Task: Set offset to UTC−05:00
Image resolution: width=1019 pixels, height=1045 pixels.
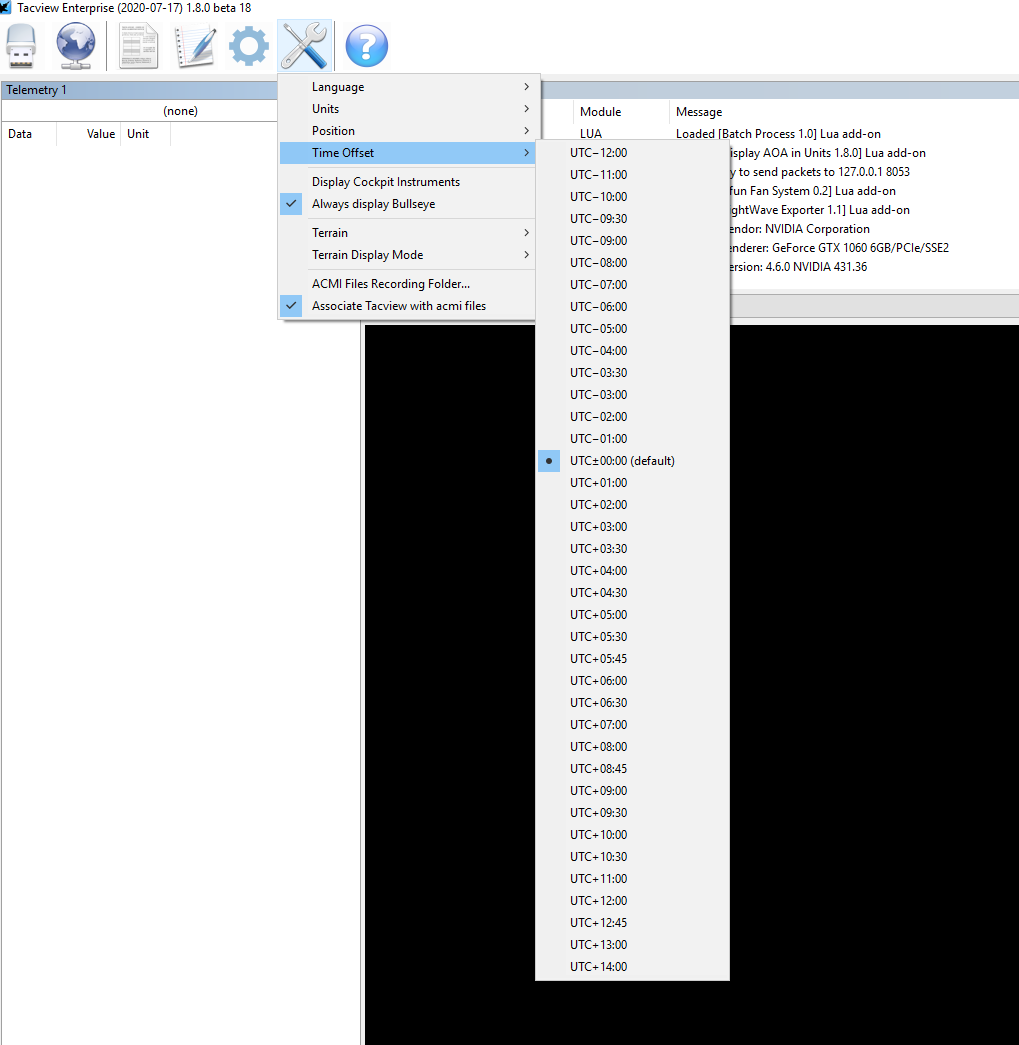Action: (632, 329)
